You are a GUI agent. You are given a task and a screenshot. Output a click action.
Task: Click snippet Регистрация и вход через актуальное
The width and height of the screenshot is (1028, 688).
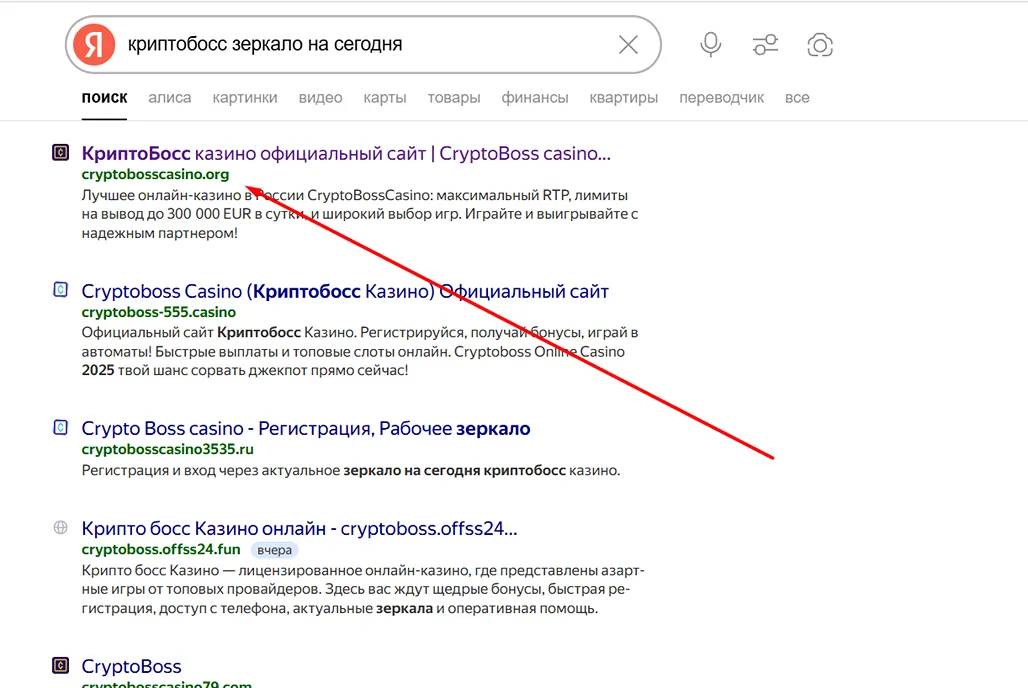tap(351, 470)
